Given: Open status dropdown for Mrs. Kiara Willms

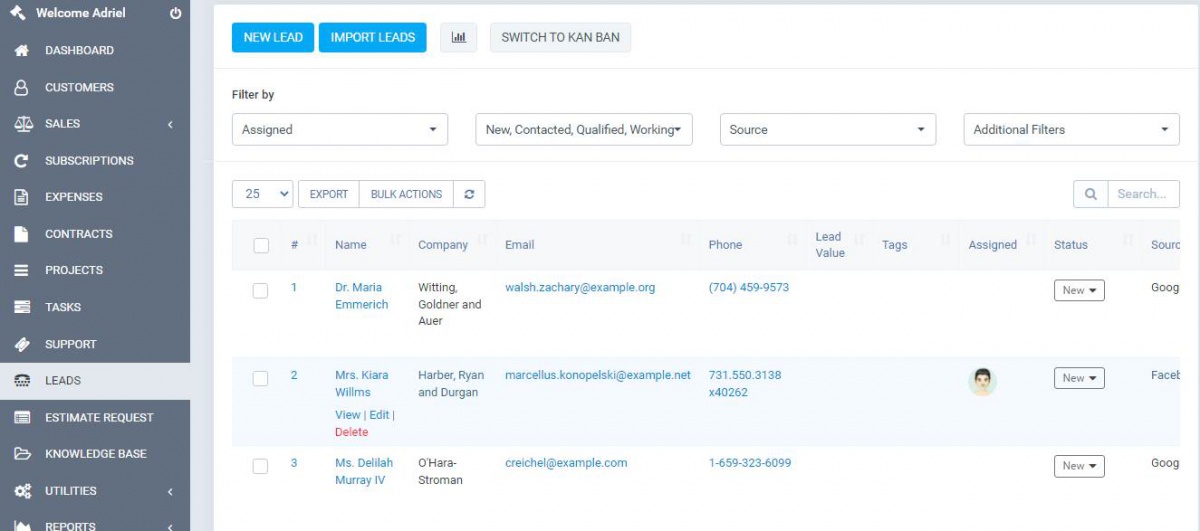Looking at the screenshot, I should coord(1079,378).
